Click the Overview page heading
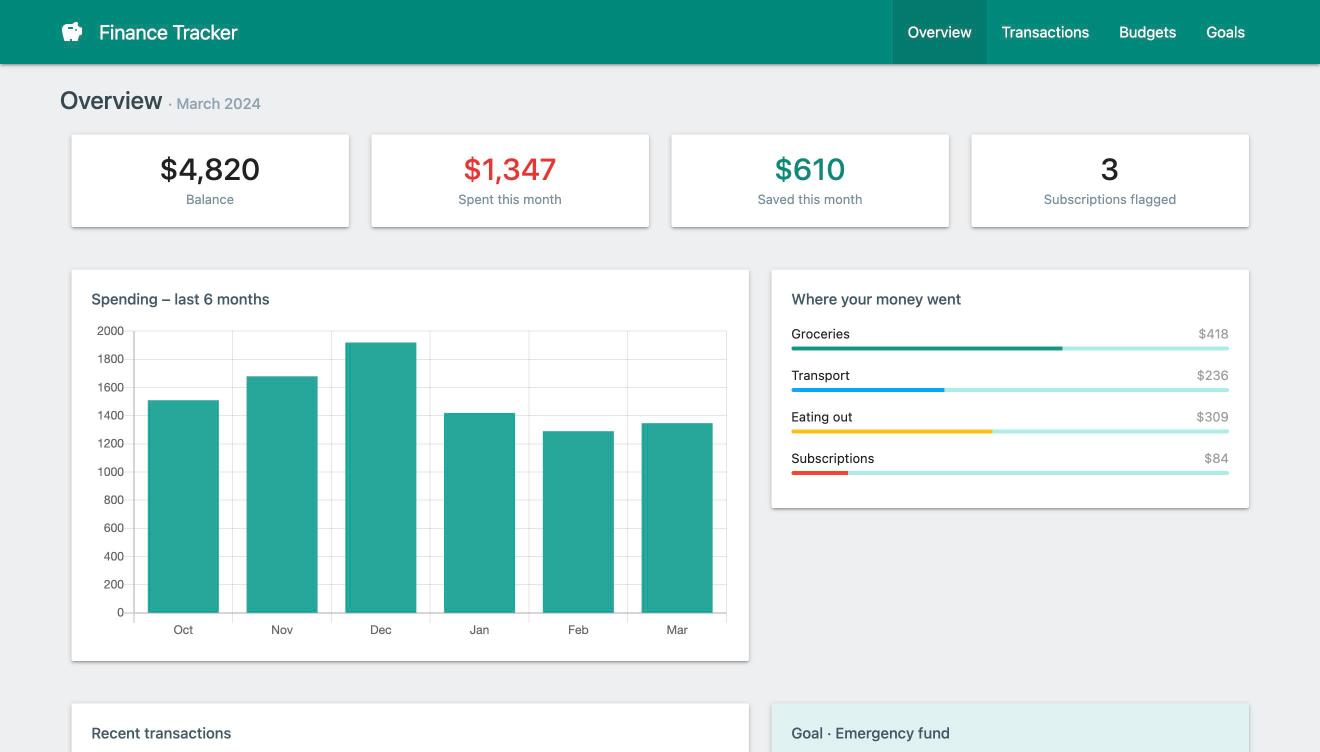Image resolution: width=1320 pixels, height=752 pixels. click(x=111, y=101)
